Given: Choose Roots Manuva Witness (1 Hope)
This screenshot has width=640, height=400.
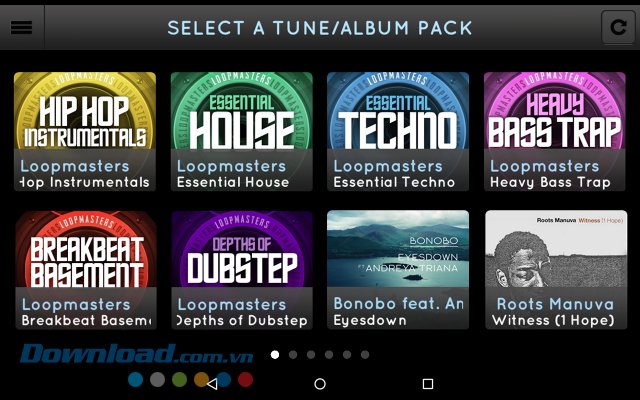Looking at the screenshot, I should [556, 270].
